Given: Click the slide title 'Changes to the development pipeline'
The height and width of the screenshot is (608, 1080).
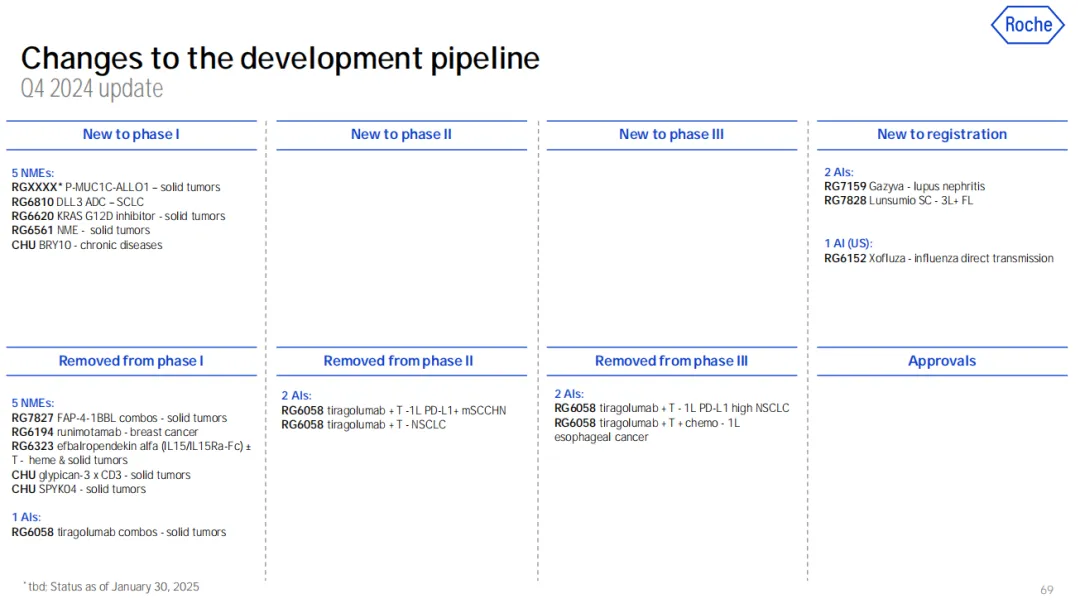Looking at the screenshot, I should pyautogui.click(x=280, y=58).
